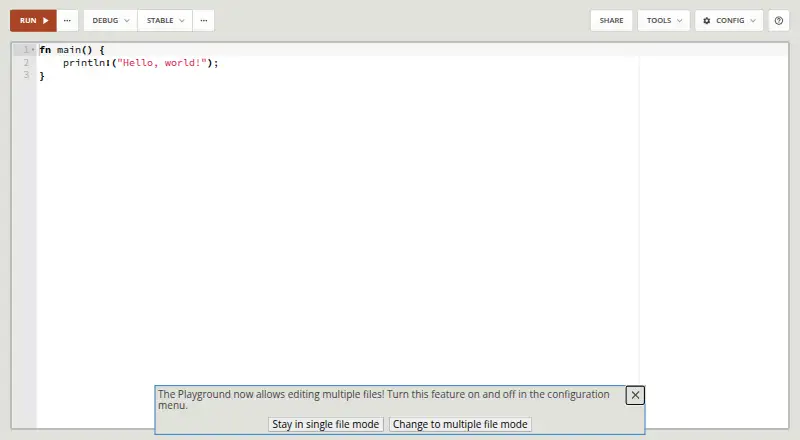Click the SHARE button
Screen dimensions: 800x440
pyautogui.click(x=611, y=20)
